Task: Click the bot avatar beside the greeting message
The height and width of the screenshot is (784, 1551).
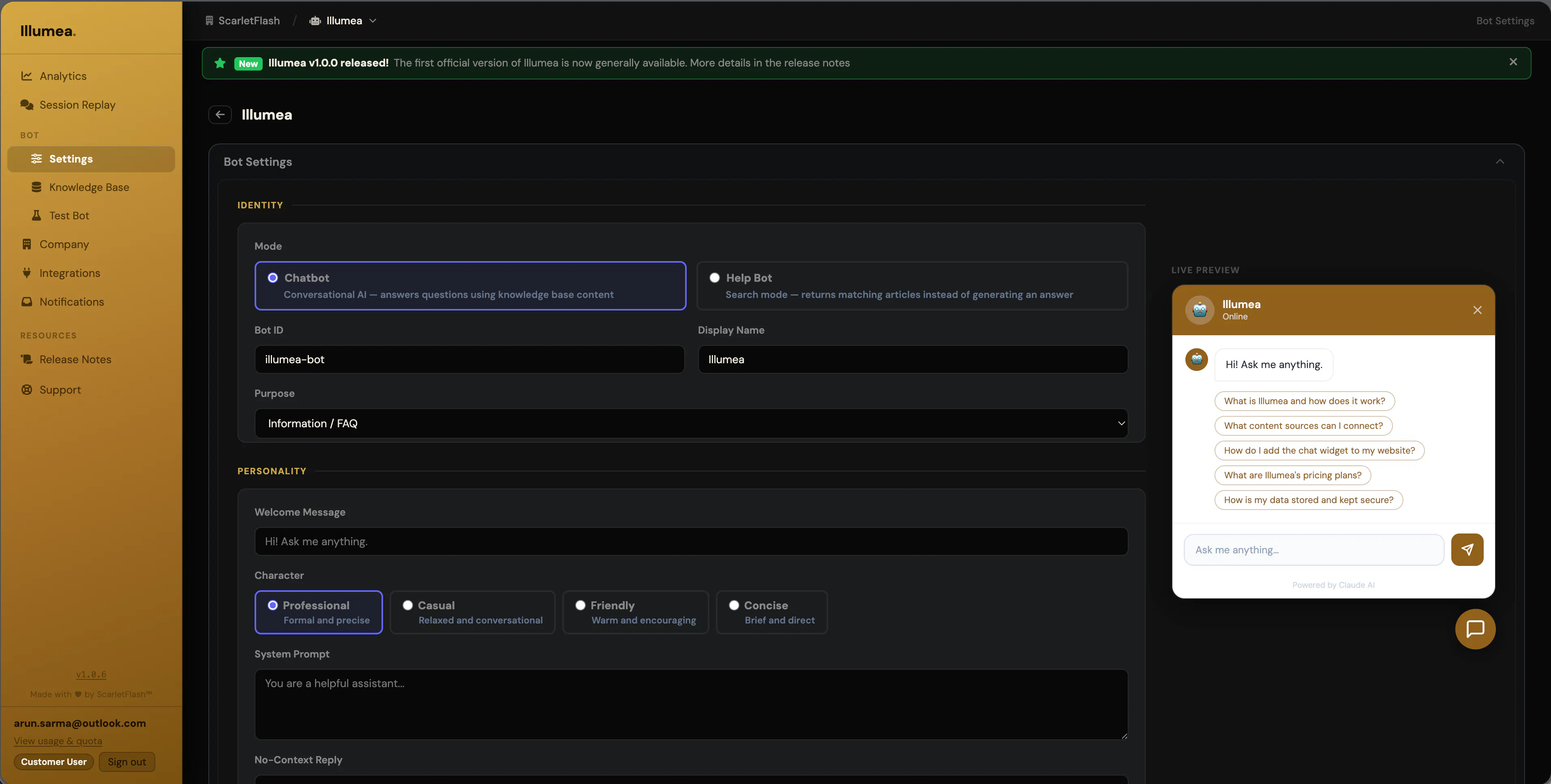Action: (1197, 360)
